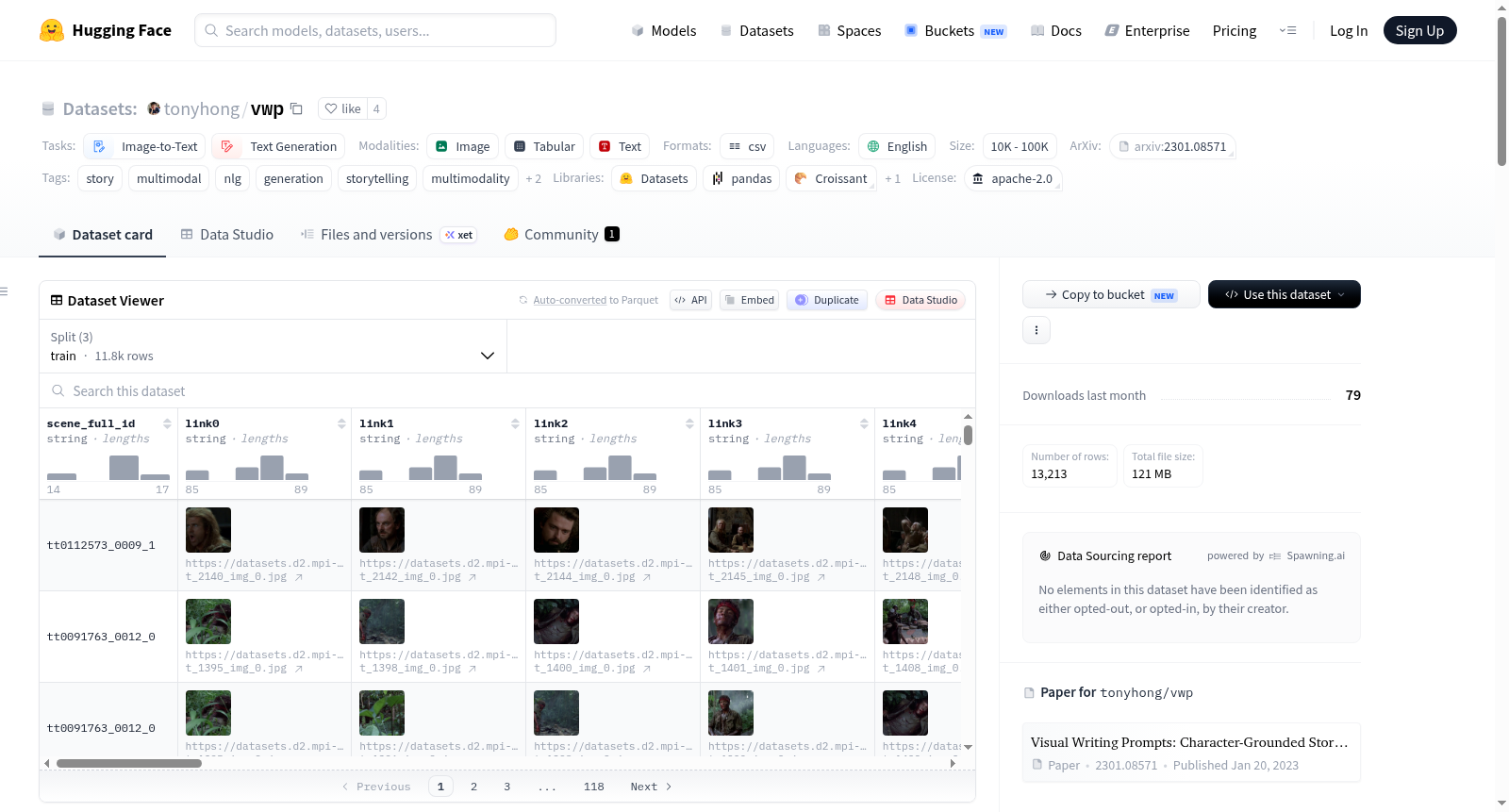Image resolution: width=1509 pixels, height=812 pixels.
Task: Click the csv format tag
Action: (x=747, y=146)
